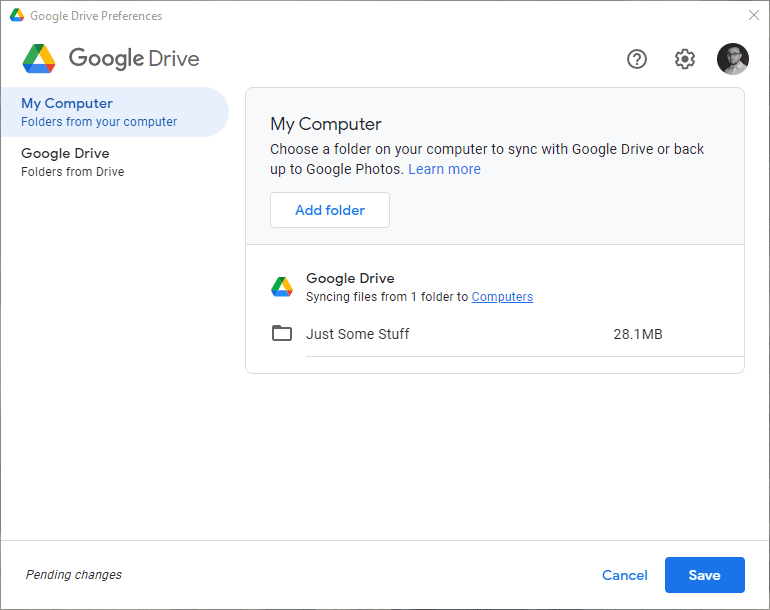770x610 pixels.
Task: Save the preference changes
Action: 705,575
